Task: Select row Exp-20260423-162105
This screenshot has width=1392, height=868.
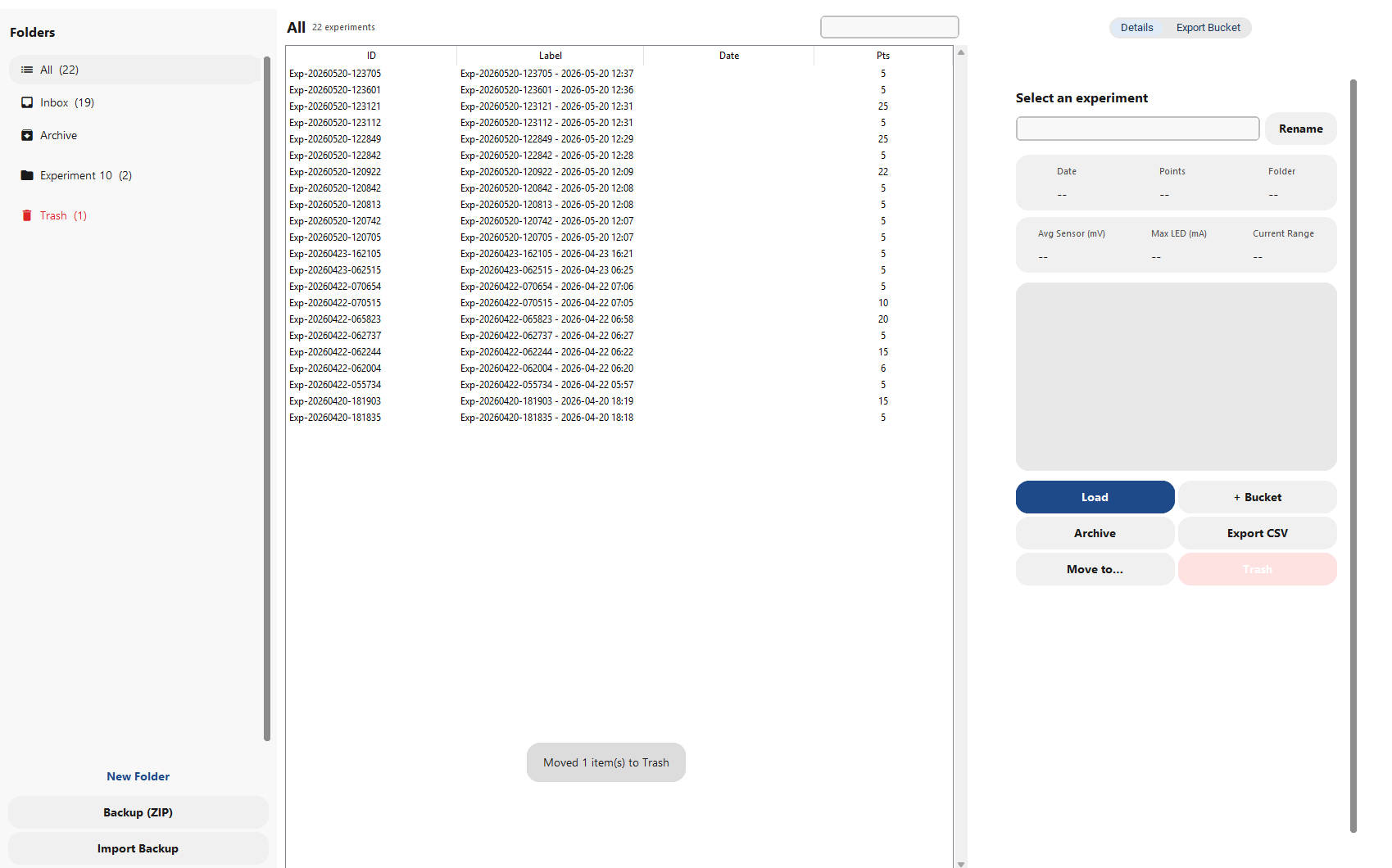Action: [619, 254]
